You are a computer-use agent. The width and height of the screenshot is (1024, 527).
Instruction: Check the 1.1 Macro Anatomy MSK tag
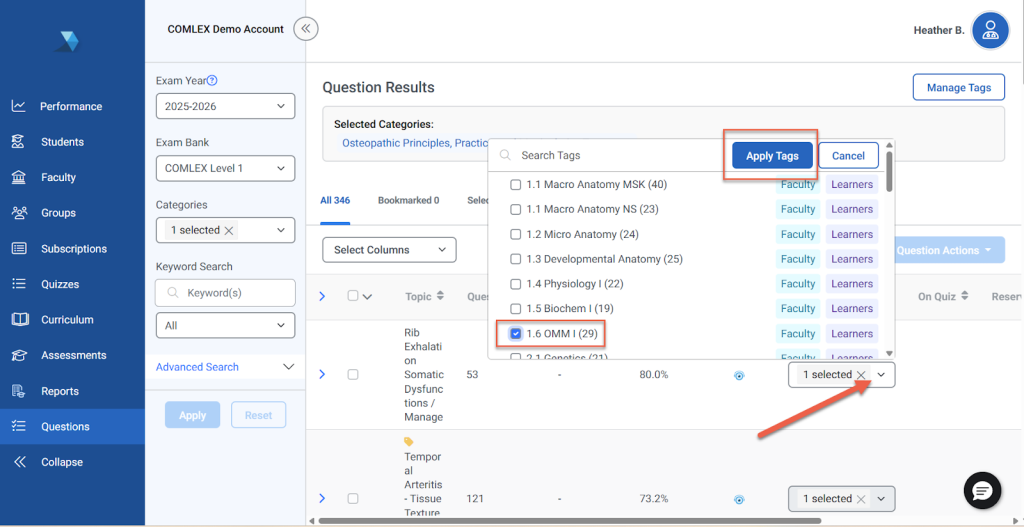click(516, 185)
